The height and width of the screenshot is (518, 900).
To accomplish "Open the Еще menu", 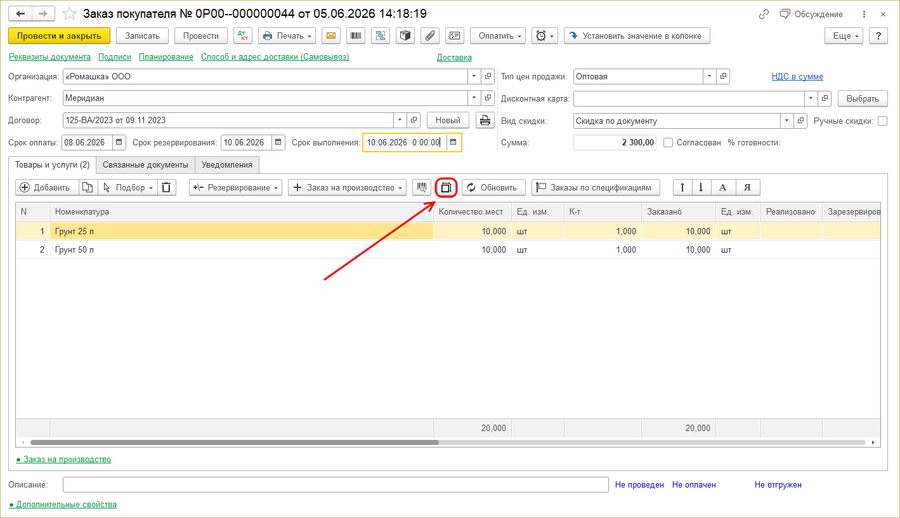I will [844, 36].
